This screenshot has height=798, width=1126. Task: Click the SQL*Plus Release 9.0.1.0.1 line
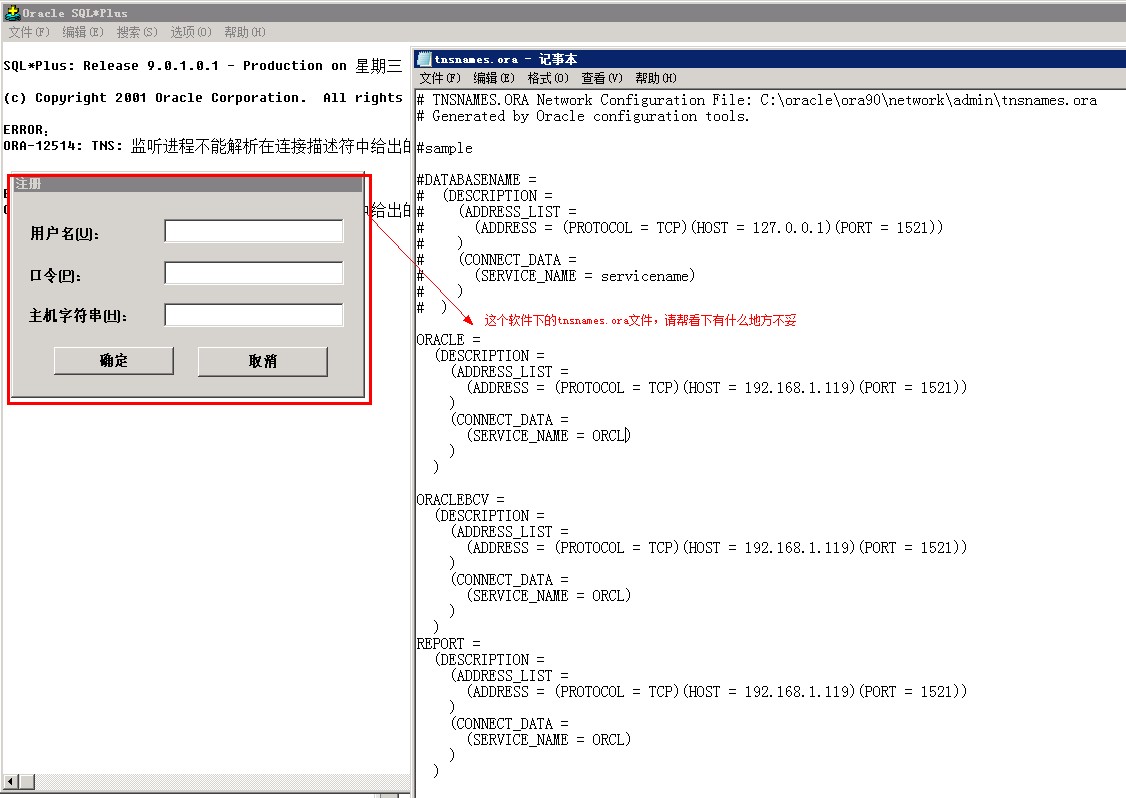click(x=203, y=66)
